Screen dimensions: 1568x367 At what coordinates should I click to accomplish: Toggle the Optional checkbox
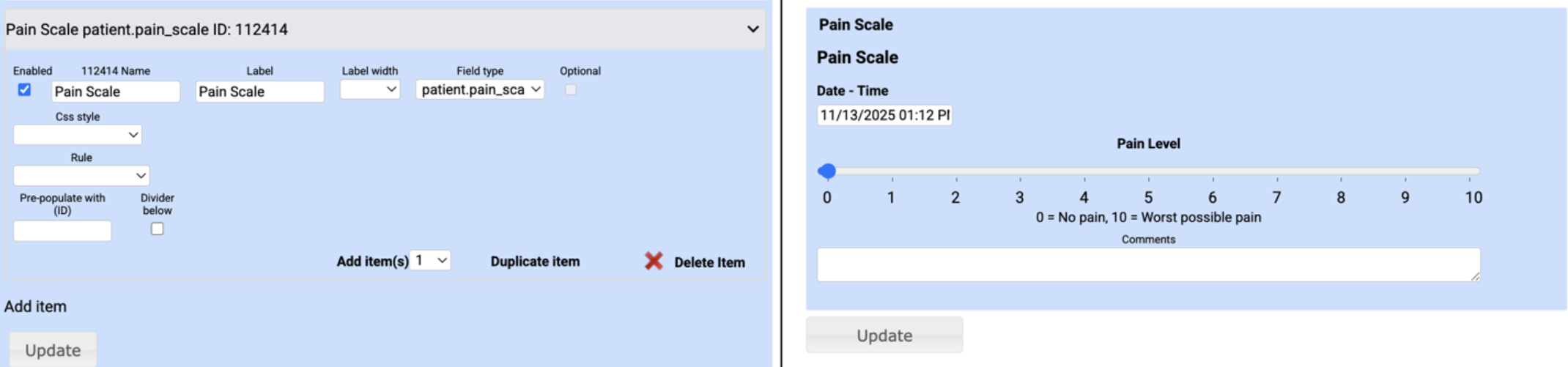click(x=571, y=89)
